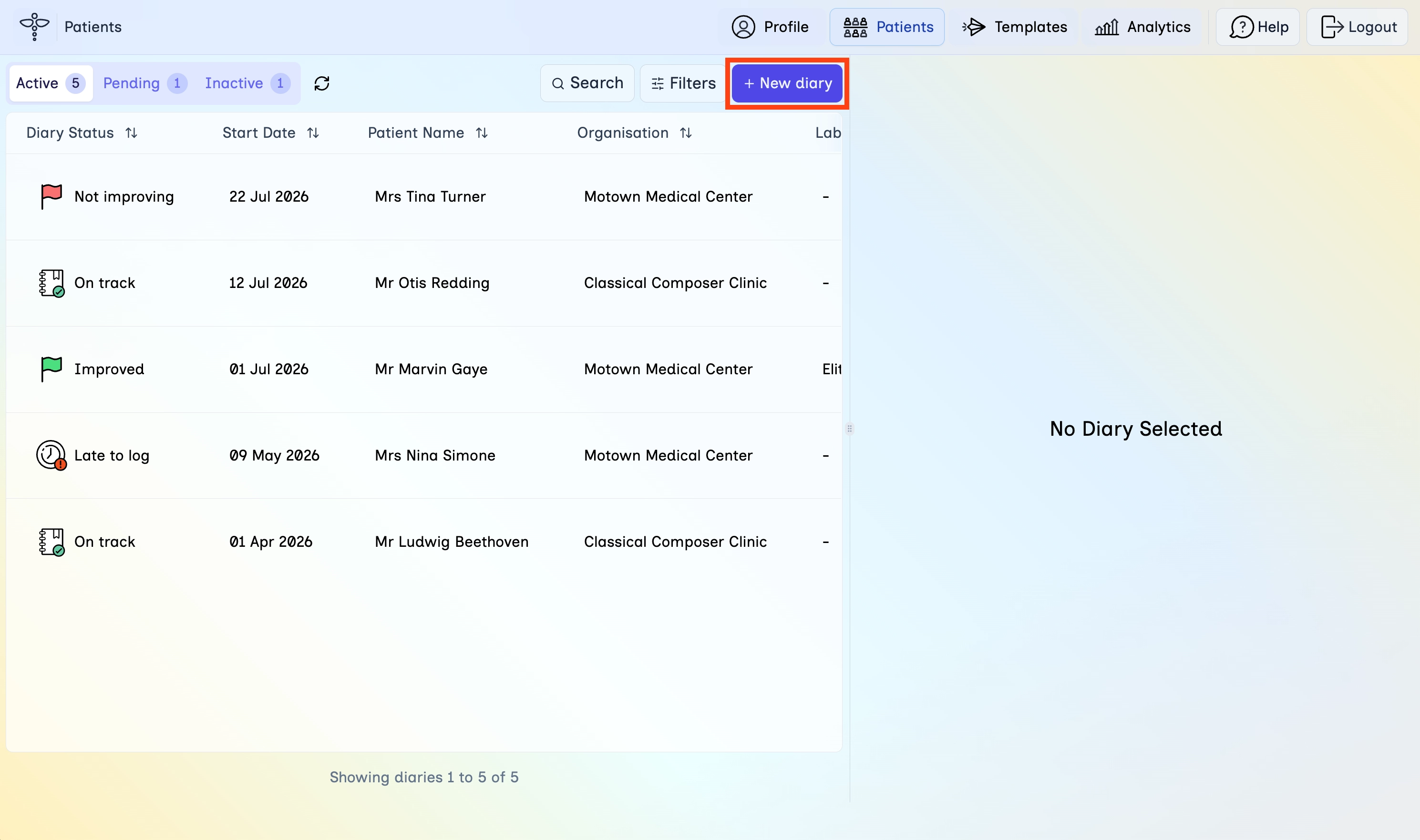Image resolution: width=1420 pixels, height=840 pixels.
Task: Sort by Start Date
Action: tap(313, 133)
